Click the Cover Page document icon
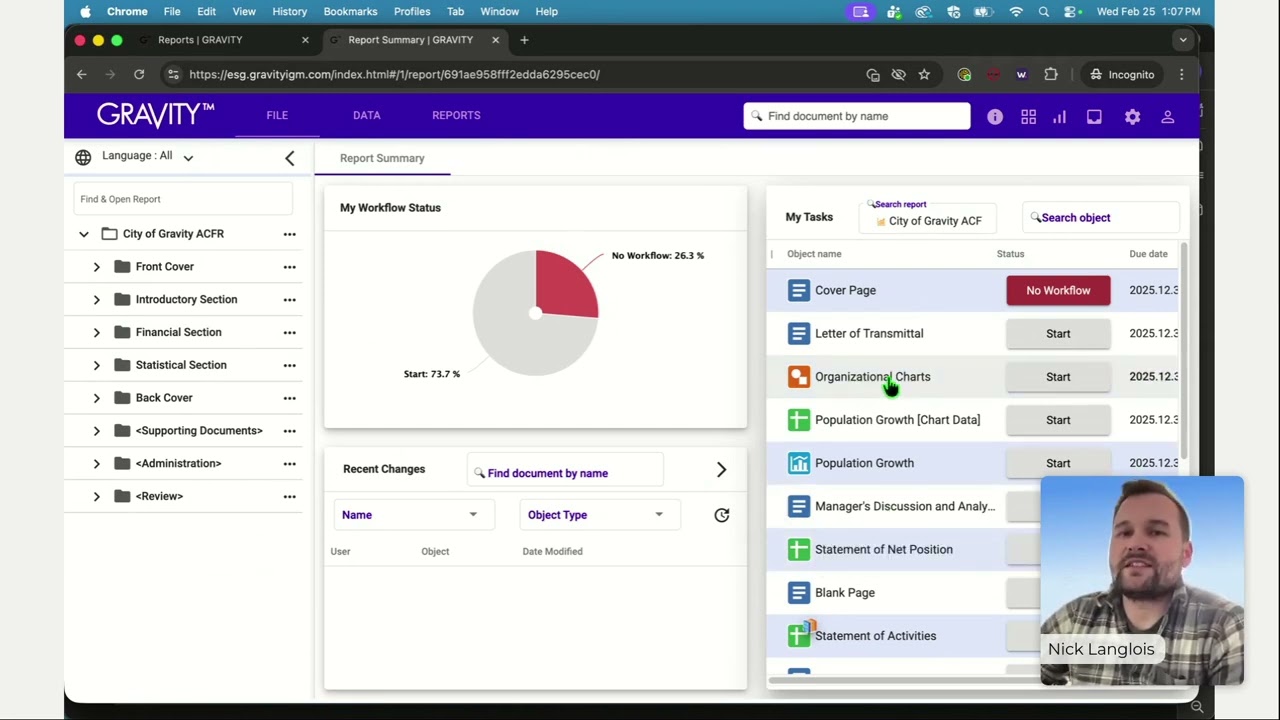 [798, 290]
